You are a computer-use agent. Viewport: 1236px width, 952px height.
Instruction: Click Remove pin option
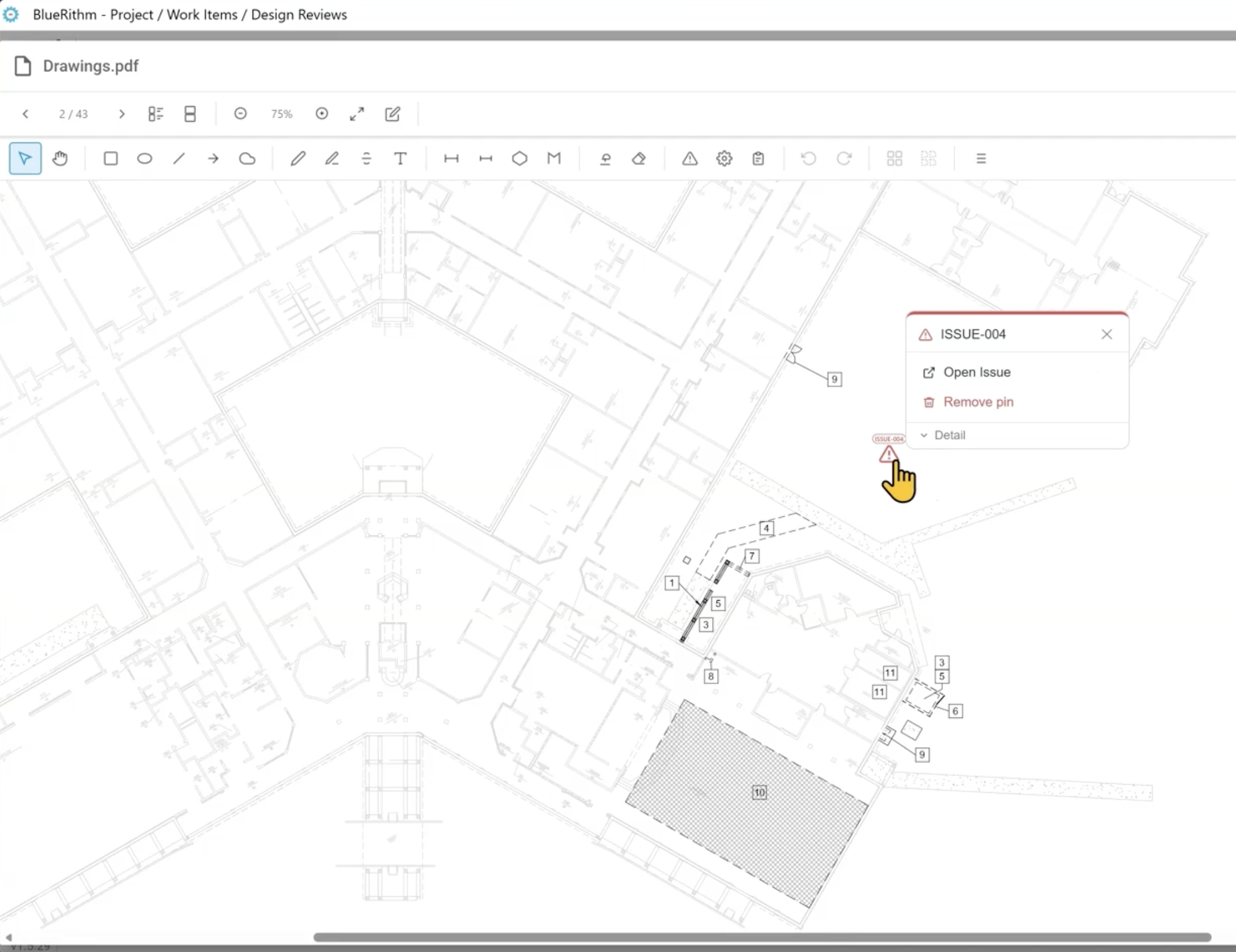click(x=977, y=402)
